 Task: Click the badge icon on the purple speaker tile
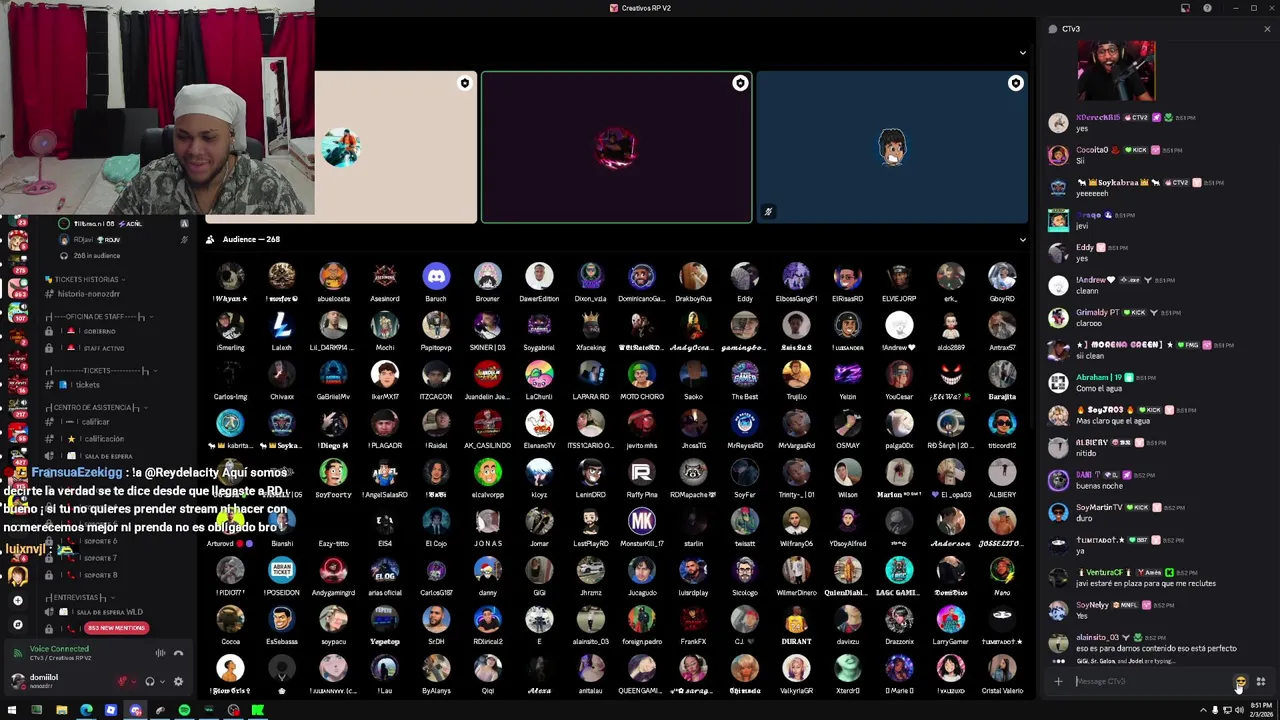pos(740,83)
